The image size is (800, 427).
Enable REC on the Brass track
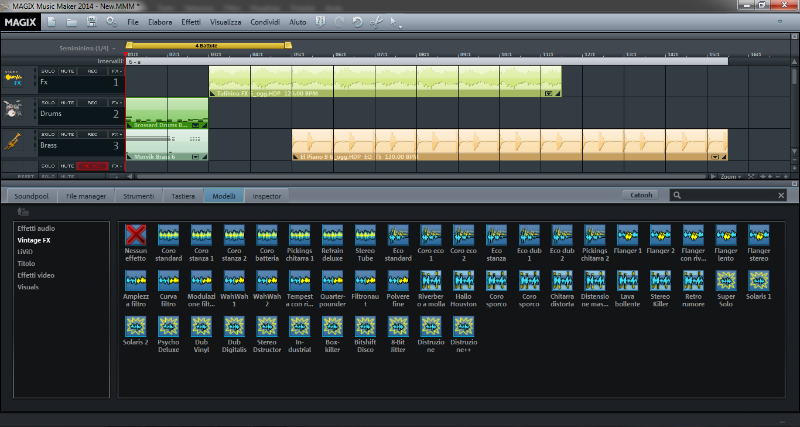tap(93, 134)
